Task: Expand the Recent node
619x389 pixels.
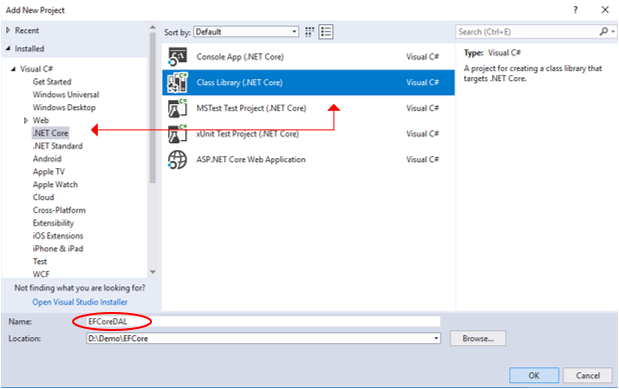Action: pos(8,30)
